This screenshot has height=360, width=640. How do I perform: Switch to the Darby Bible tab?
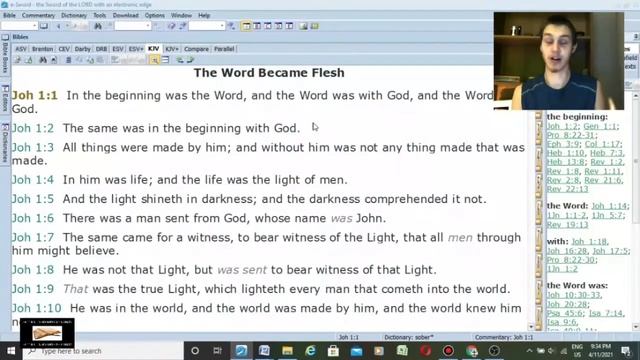tap(83, 49)
